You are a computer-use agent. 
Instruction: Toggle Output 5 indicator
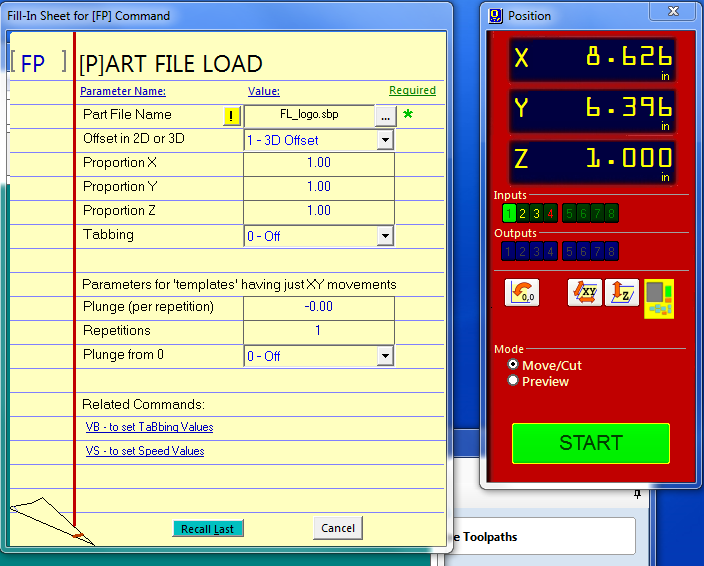click(x=569, y=251)
